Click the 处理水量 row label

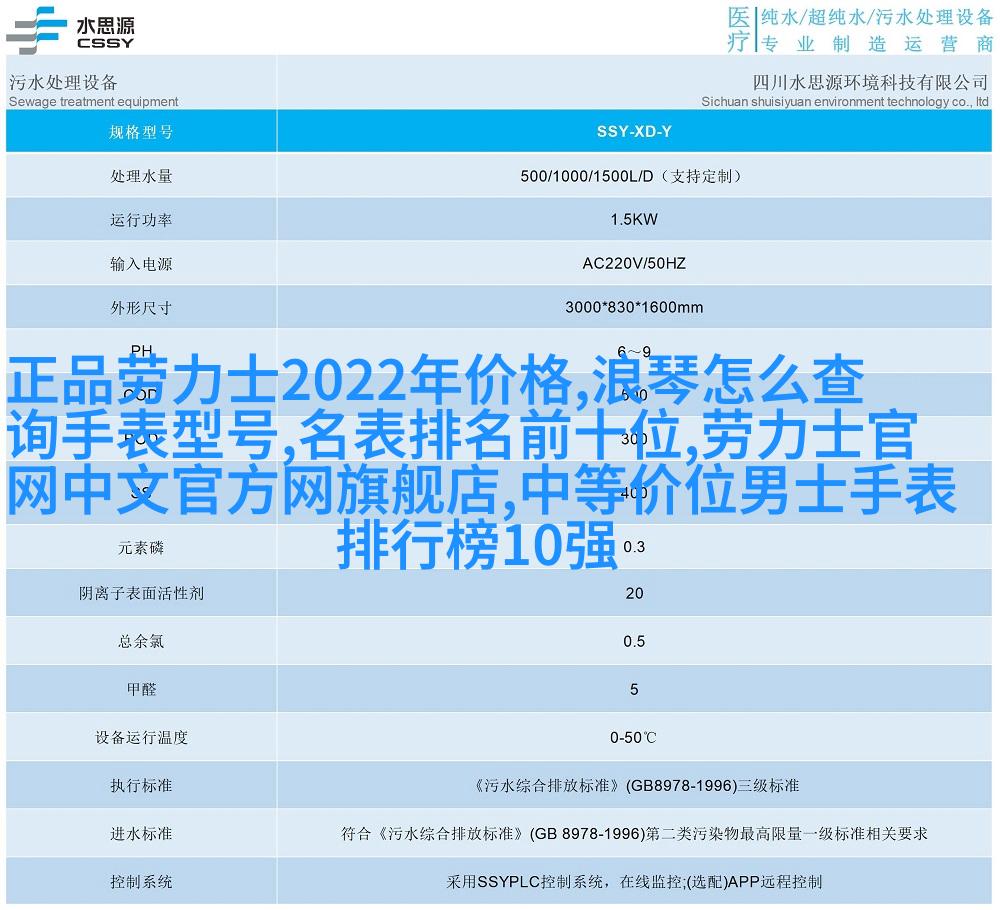tap(141, 176)
